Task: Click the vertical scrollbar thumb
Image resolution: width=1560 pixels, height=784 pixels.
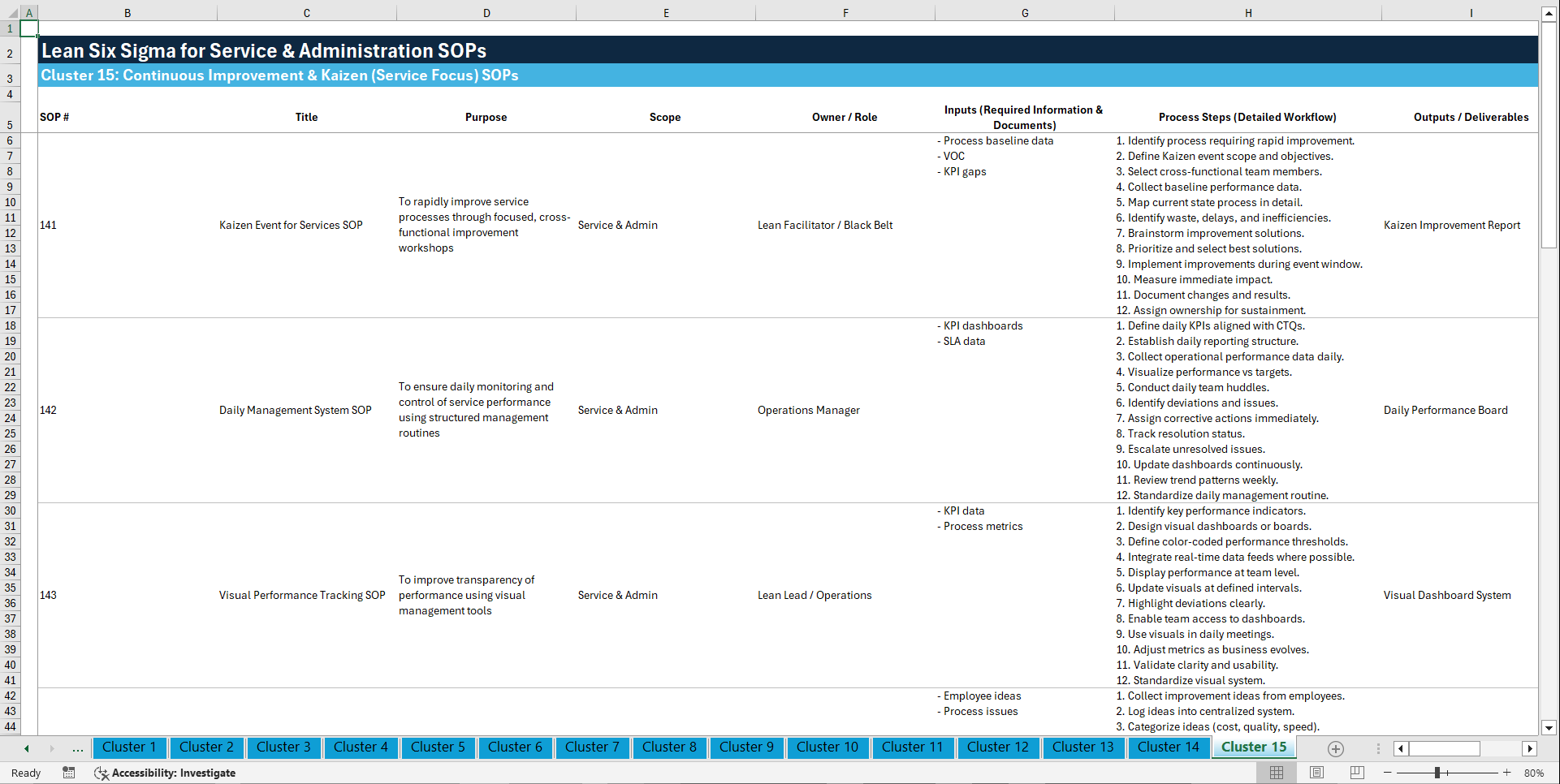Action: pyautogui.click(x=1549, y=134)
